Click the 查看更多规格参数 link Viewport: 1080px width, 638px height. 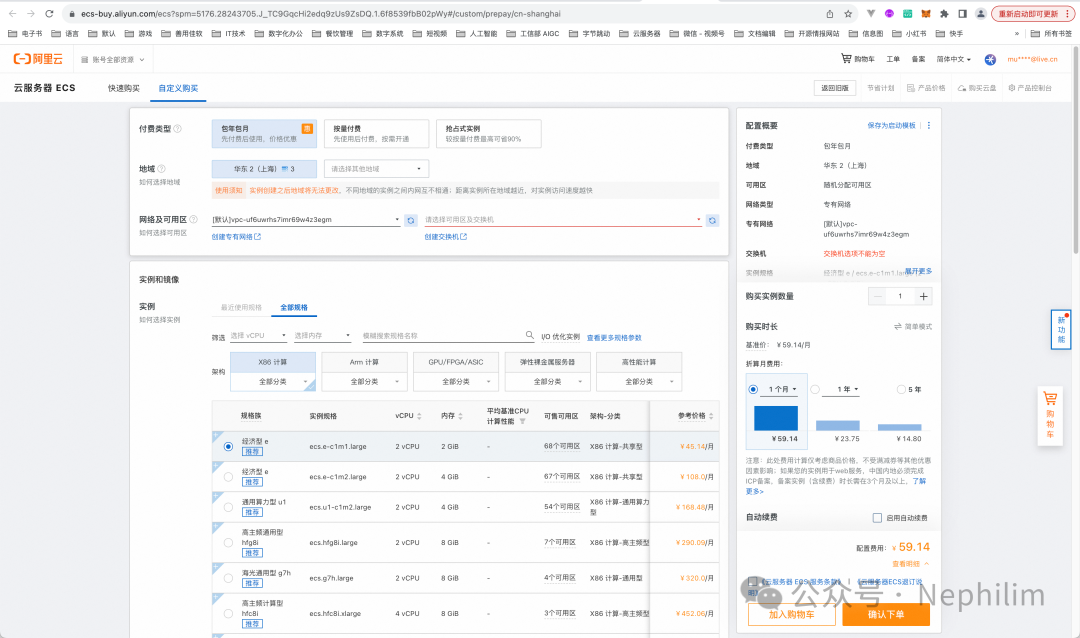click(614, 338)
